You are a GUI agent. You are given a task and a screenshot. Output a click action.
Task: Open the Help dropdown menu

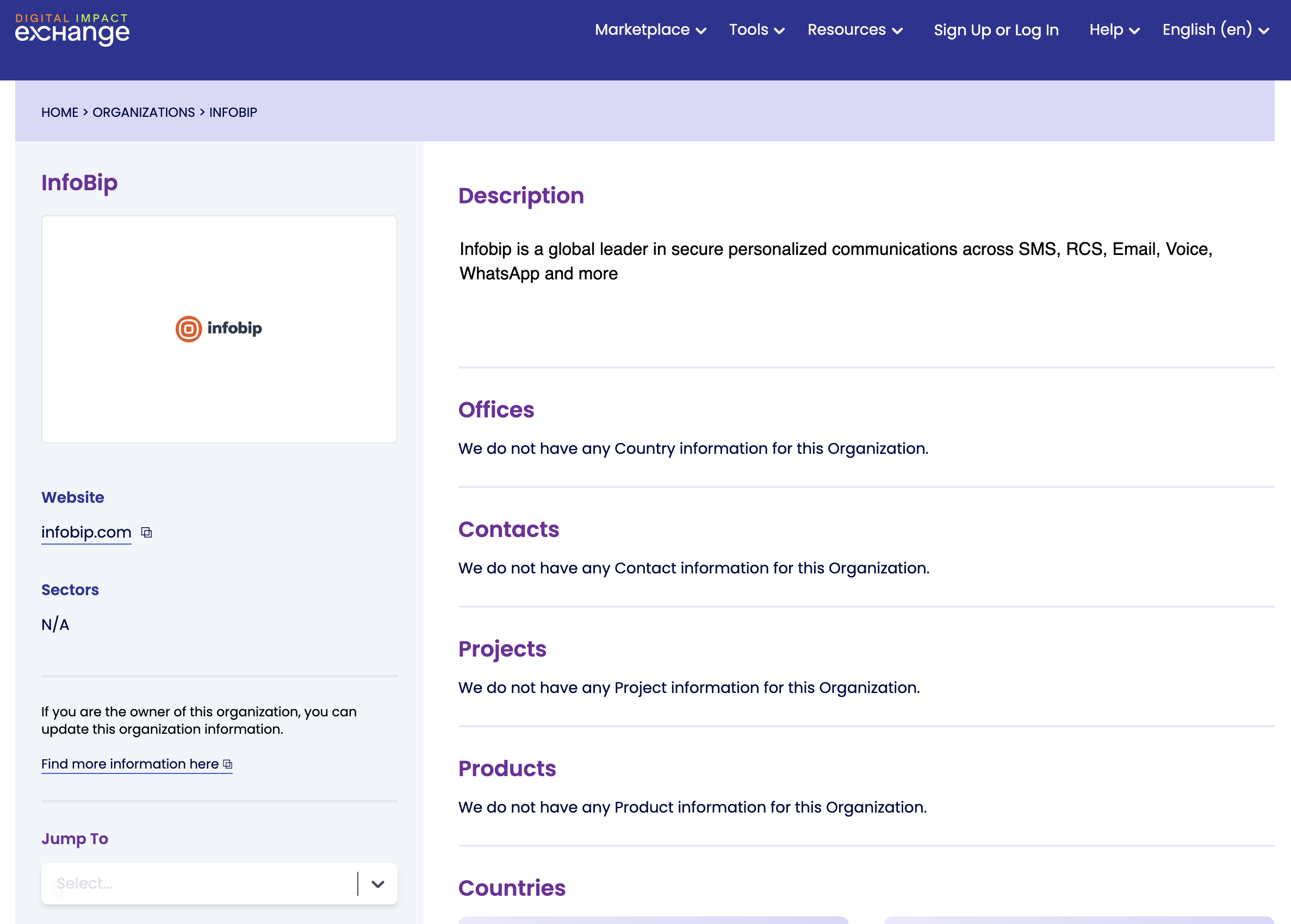point(1114,29)
